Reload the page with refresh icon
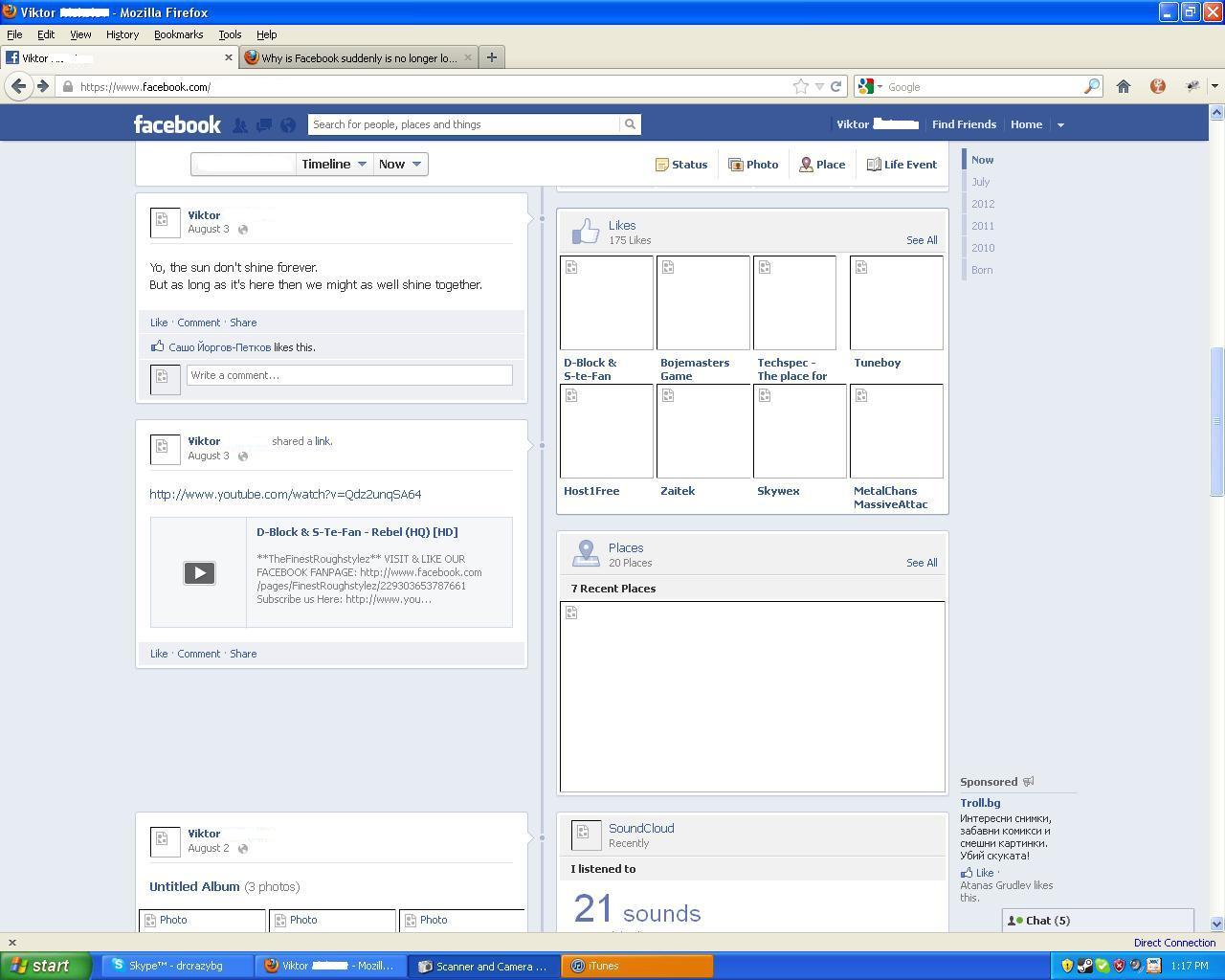 tap(835, 86)
